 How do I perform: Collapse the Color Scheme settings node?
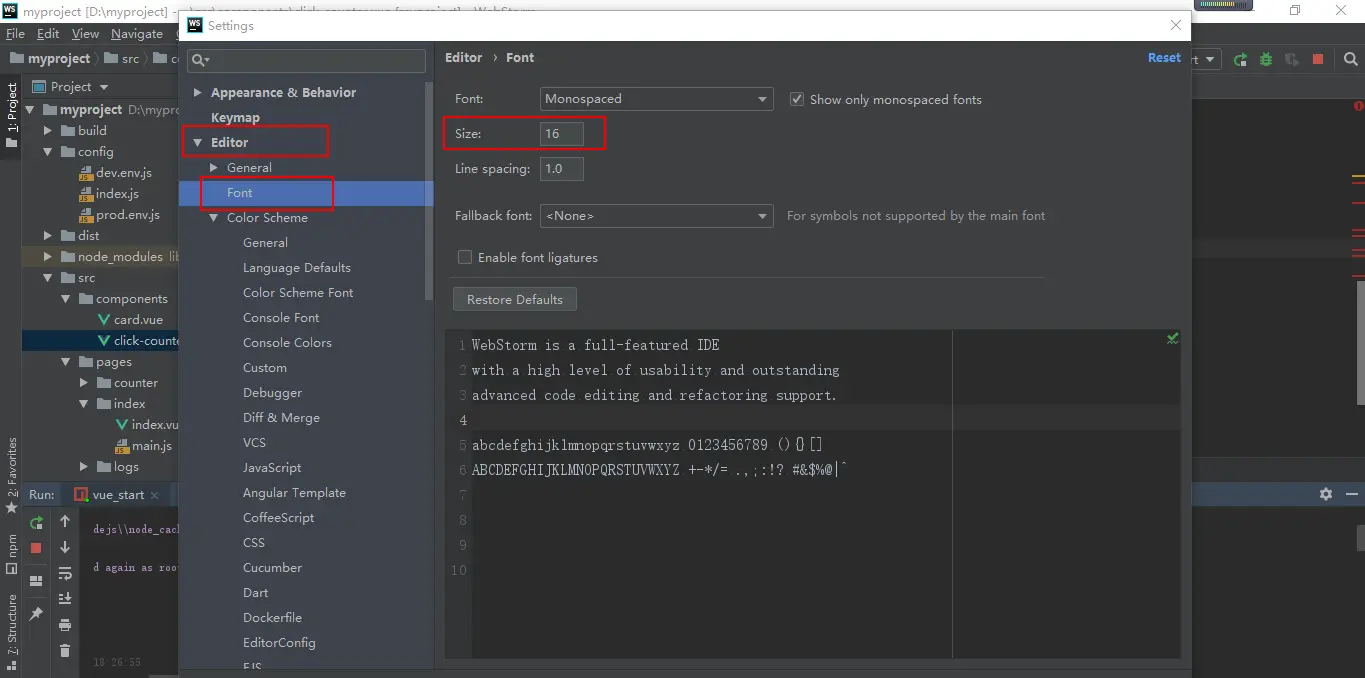click(214, 217)
